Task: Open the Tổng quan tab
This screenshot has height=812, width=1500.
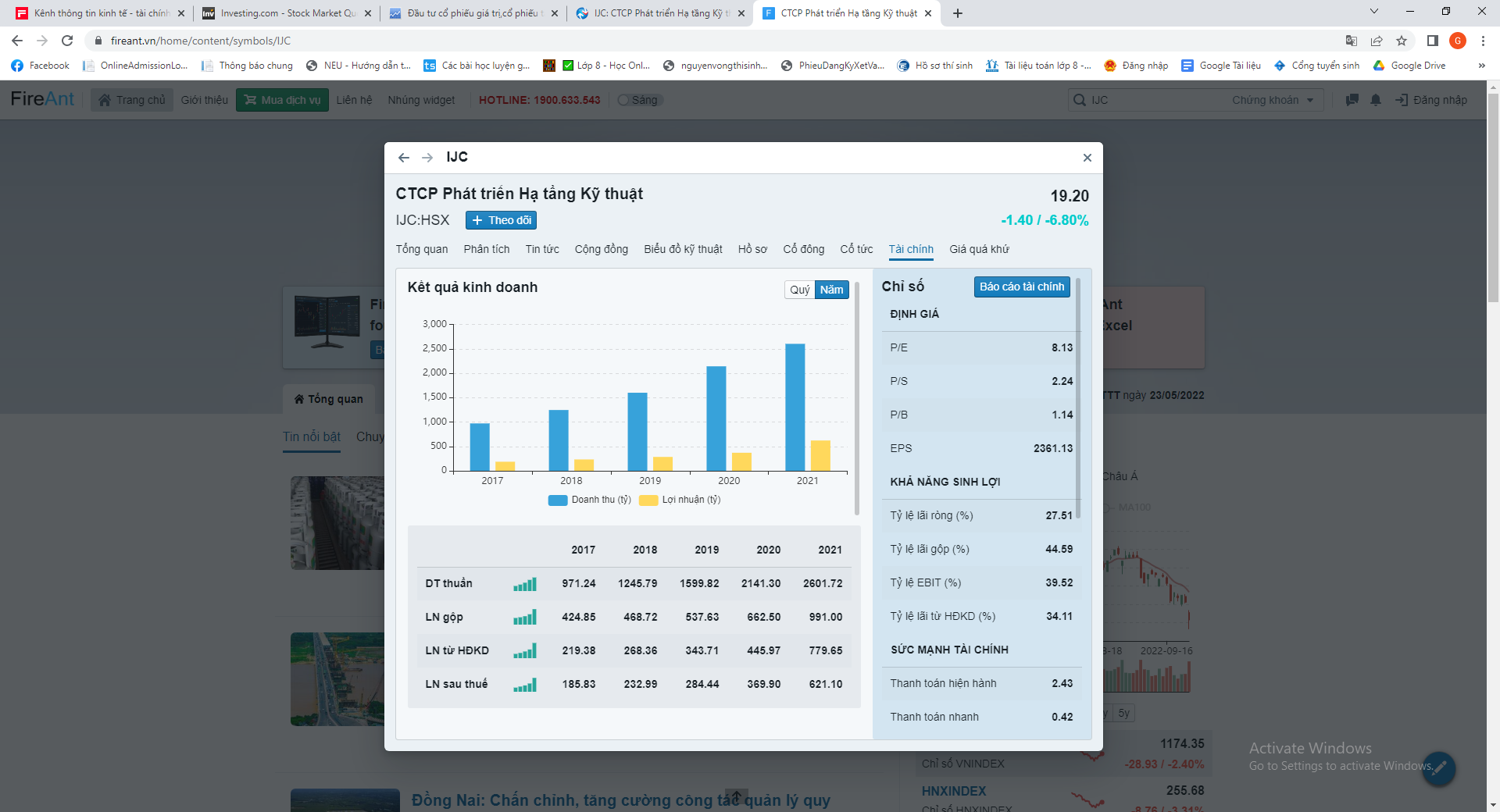Action: [422, 249]
